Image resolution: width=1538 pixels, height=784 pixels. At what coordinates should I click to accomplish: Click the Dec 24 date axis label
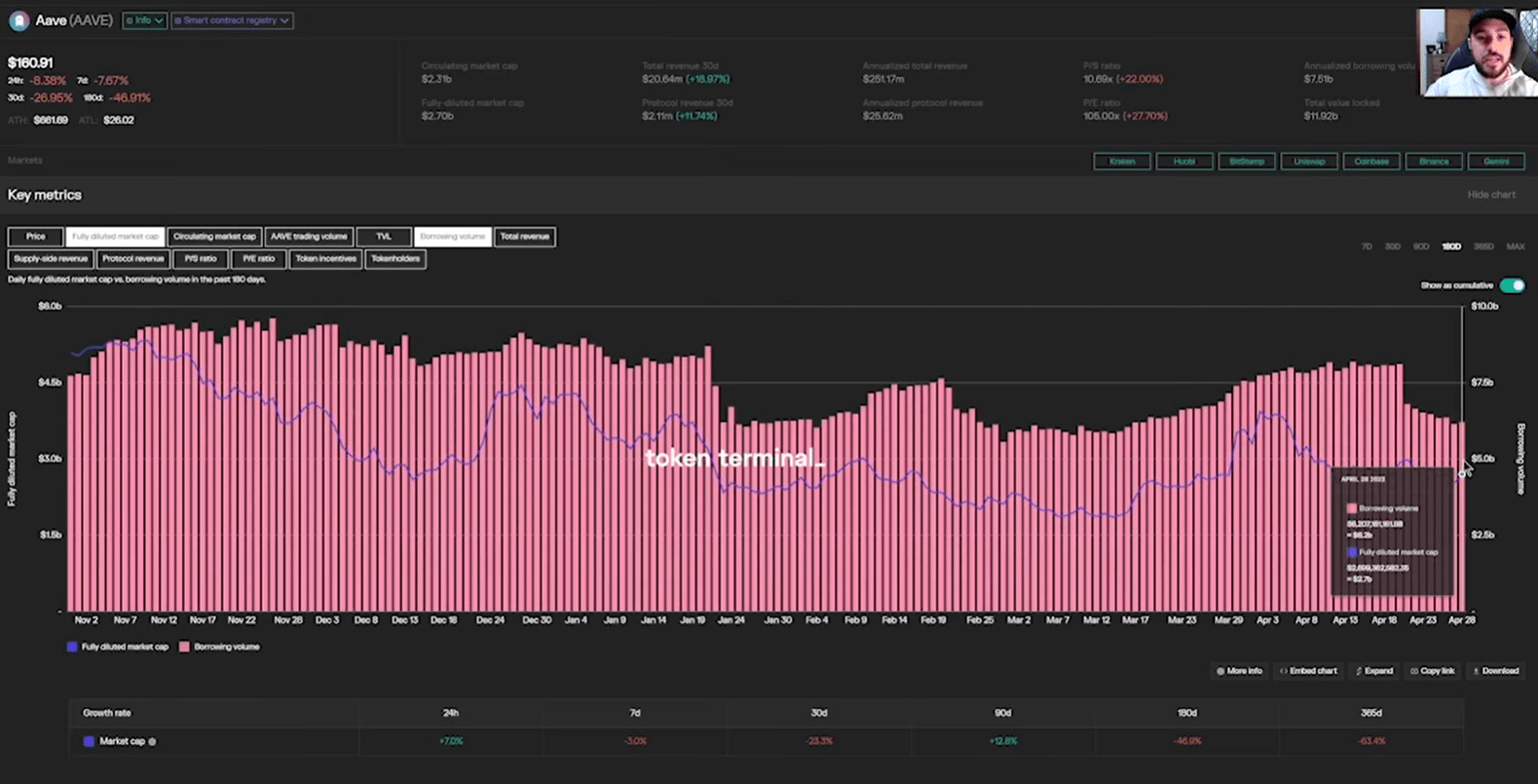click(x=491, y=620)
